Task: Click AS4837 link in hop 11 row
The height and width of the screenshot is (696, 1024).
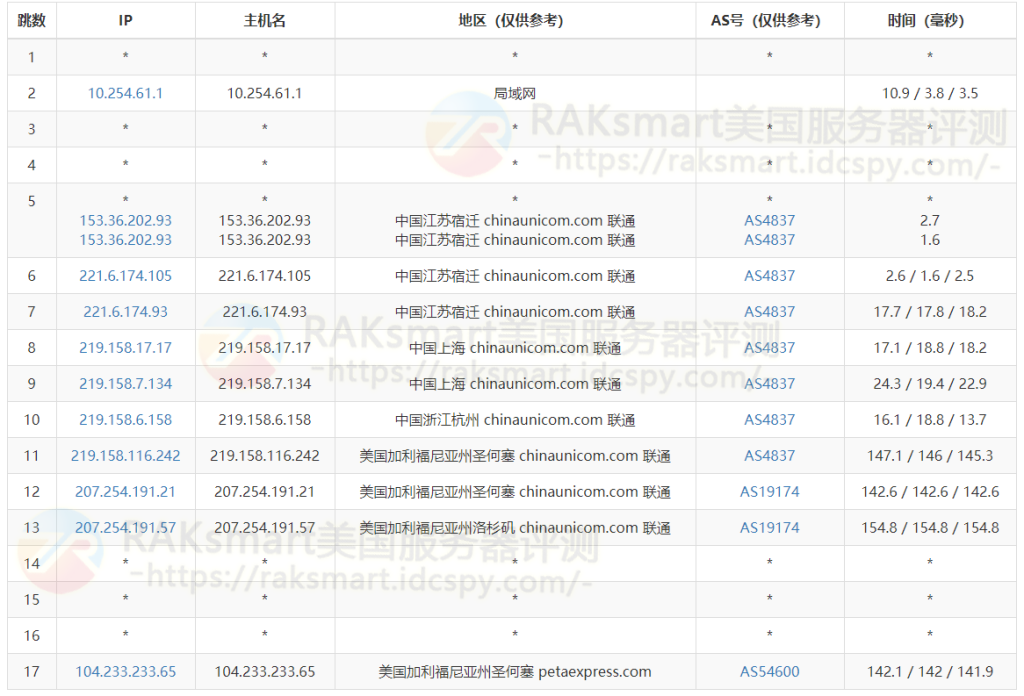Action: (769, 456)
